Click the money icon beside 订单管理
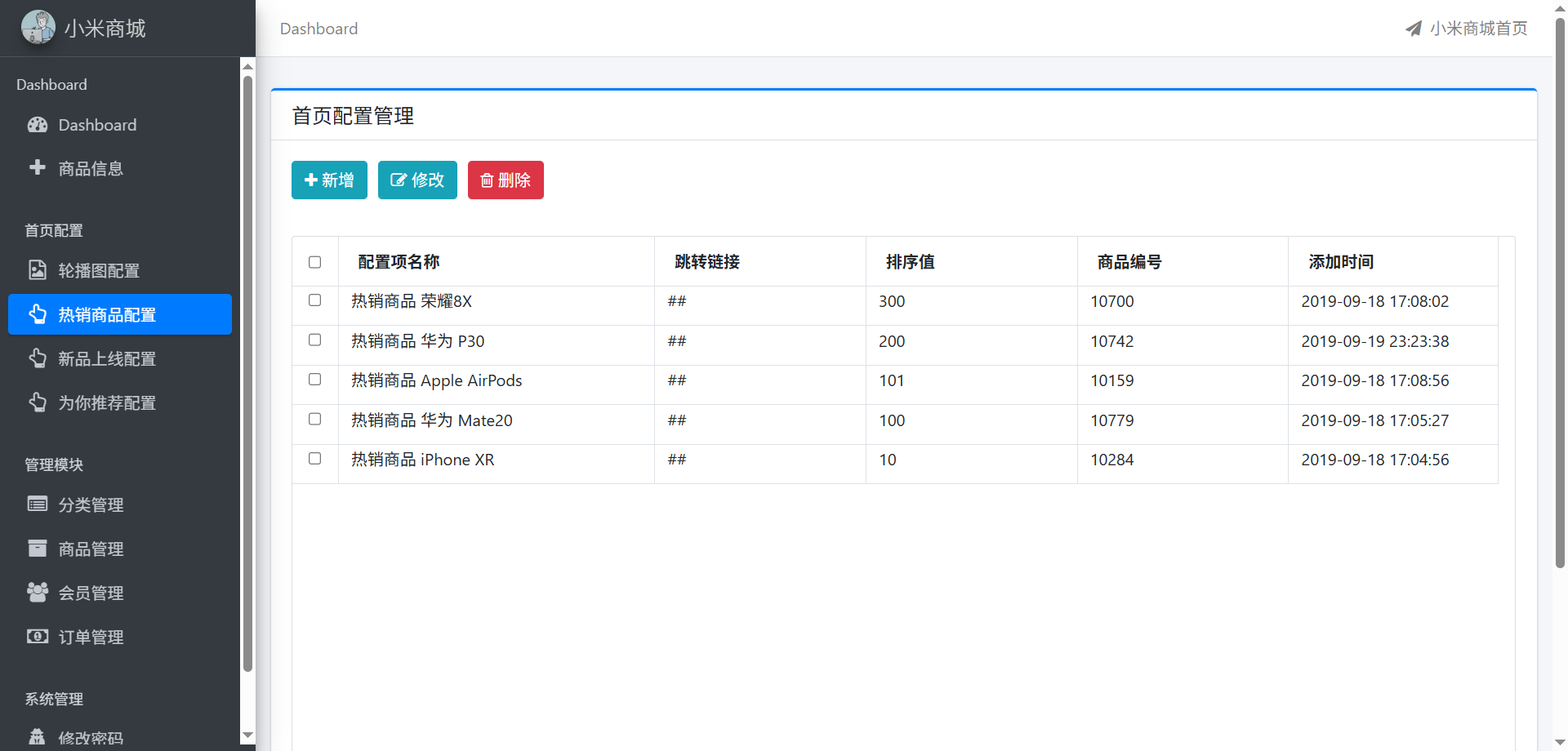The width and height of the screenshot is (1568, 751). coord(38,637)
